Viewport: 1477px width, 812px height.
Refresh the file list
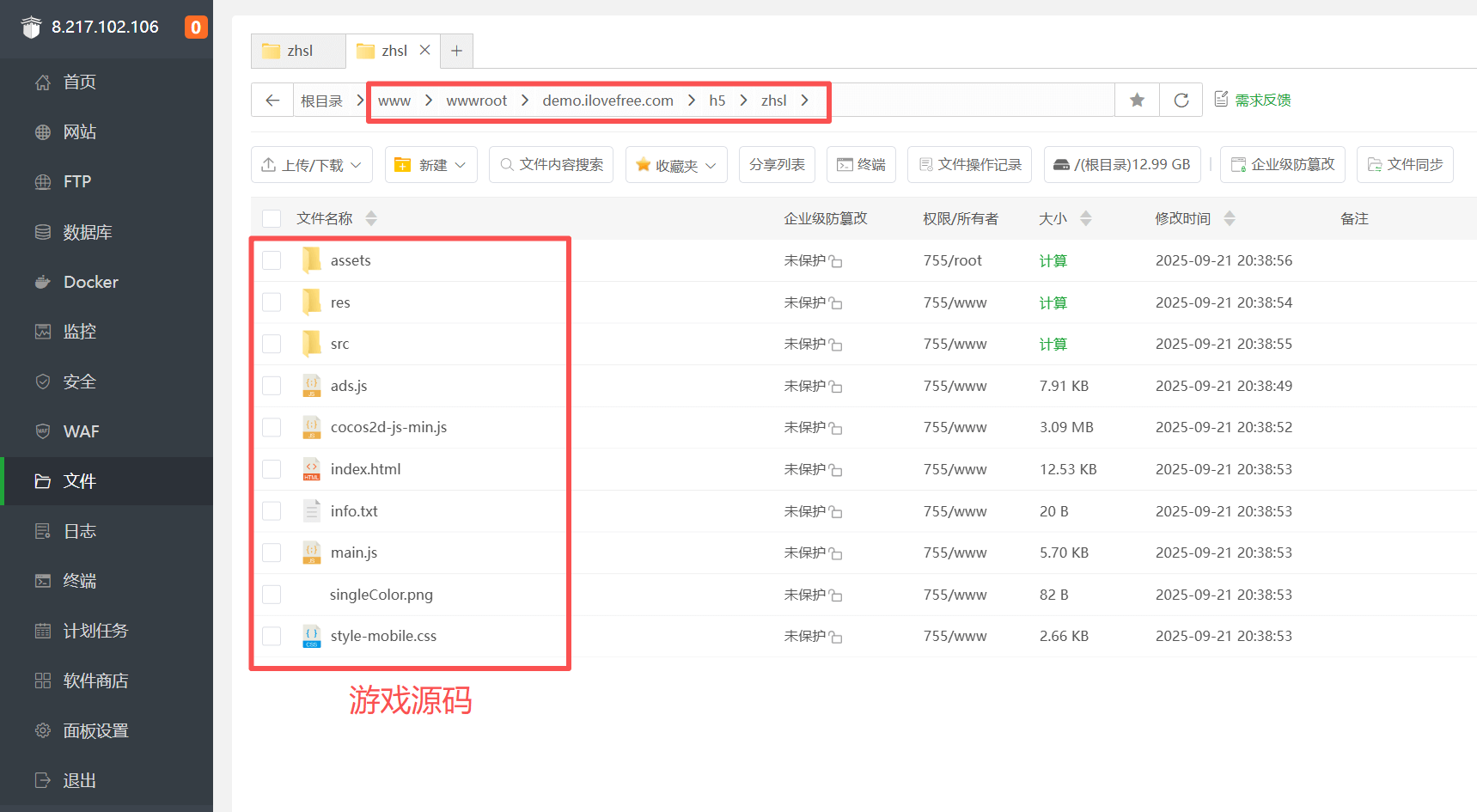click(x=1181, y=100)
